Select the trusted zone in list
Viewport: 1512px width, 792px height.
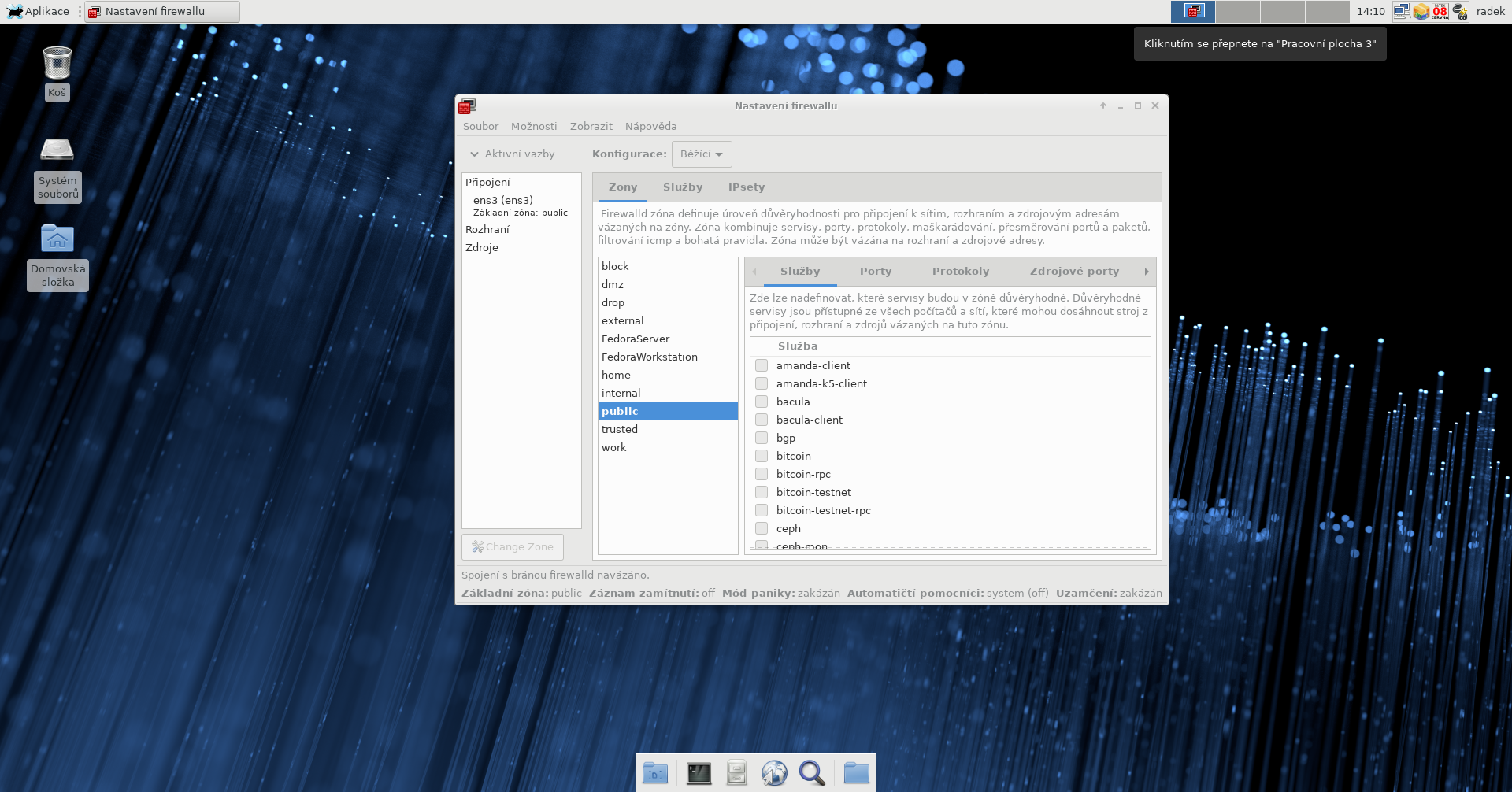[620, 429]
